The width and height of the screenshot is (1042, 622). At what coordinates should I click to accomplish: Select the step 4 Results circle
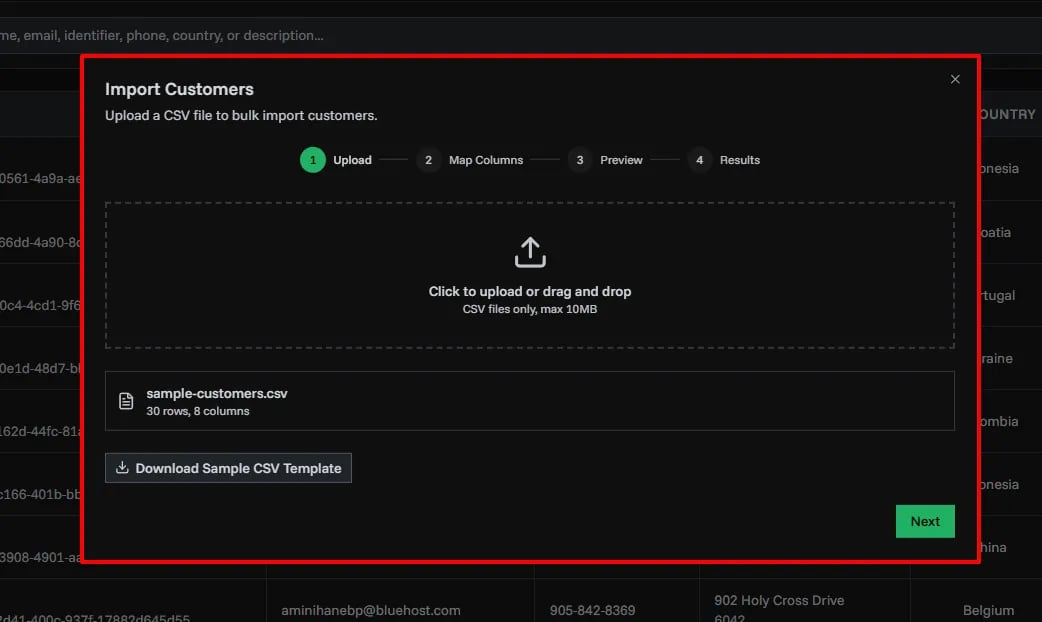pyautogui.click(x=698, y=160)
